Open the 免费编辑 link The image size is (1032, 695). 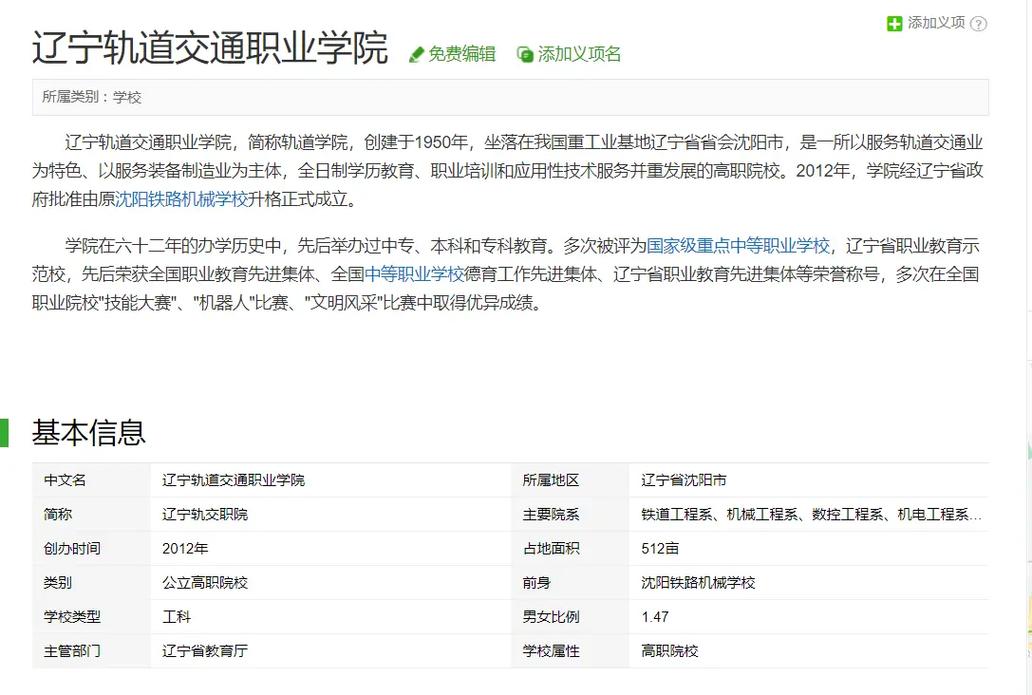pos(461,54)
